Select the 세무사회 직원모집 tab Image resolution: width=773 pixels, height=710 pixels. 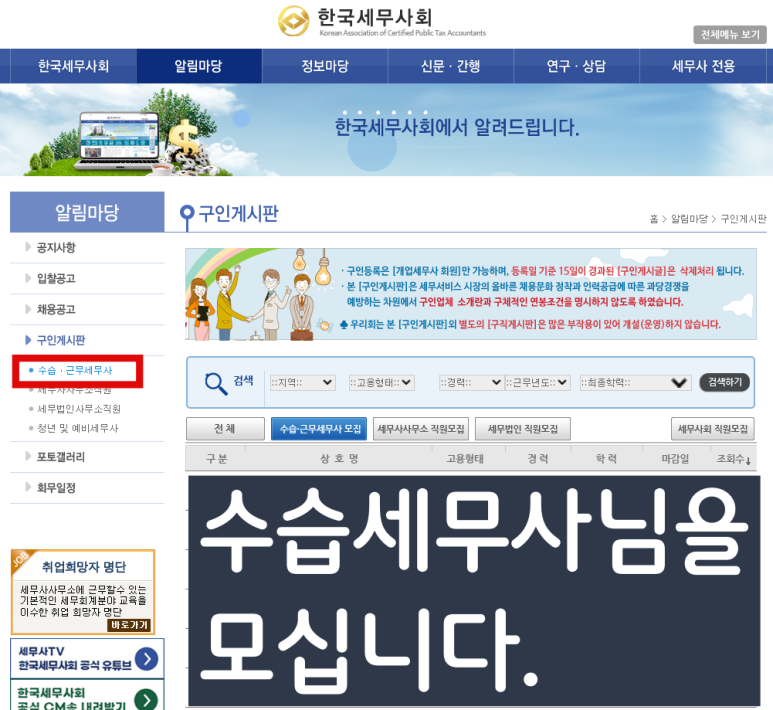click(712, 429)
